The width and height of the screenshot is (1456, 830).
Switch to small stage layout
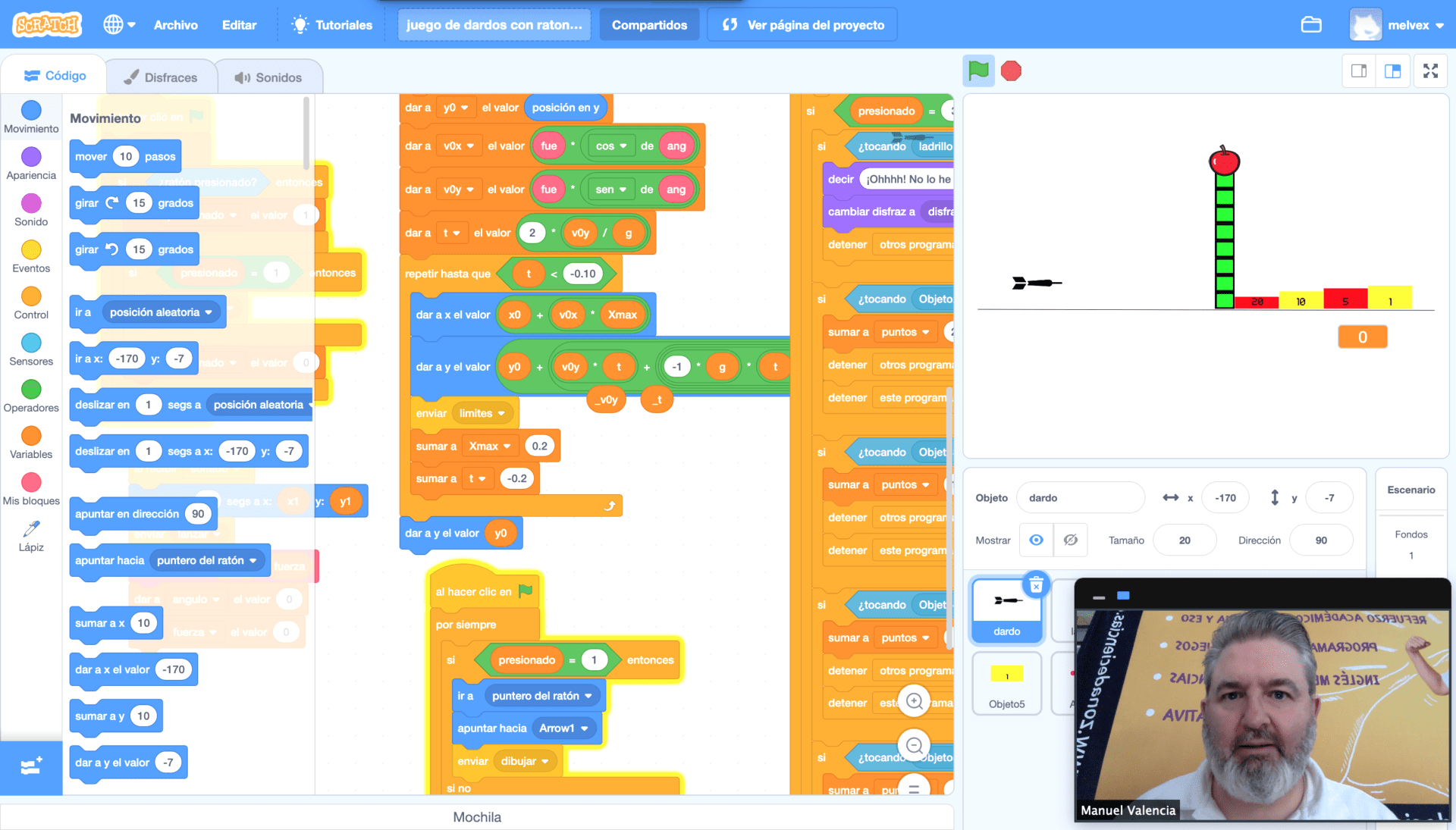pos(1359,71)
